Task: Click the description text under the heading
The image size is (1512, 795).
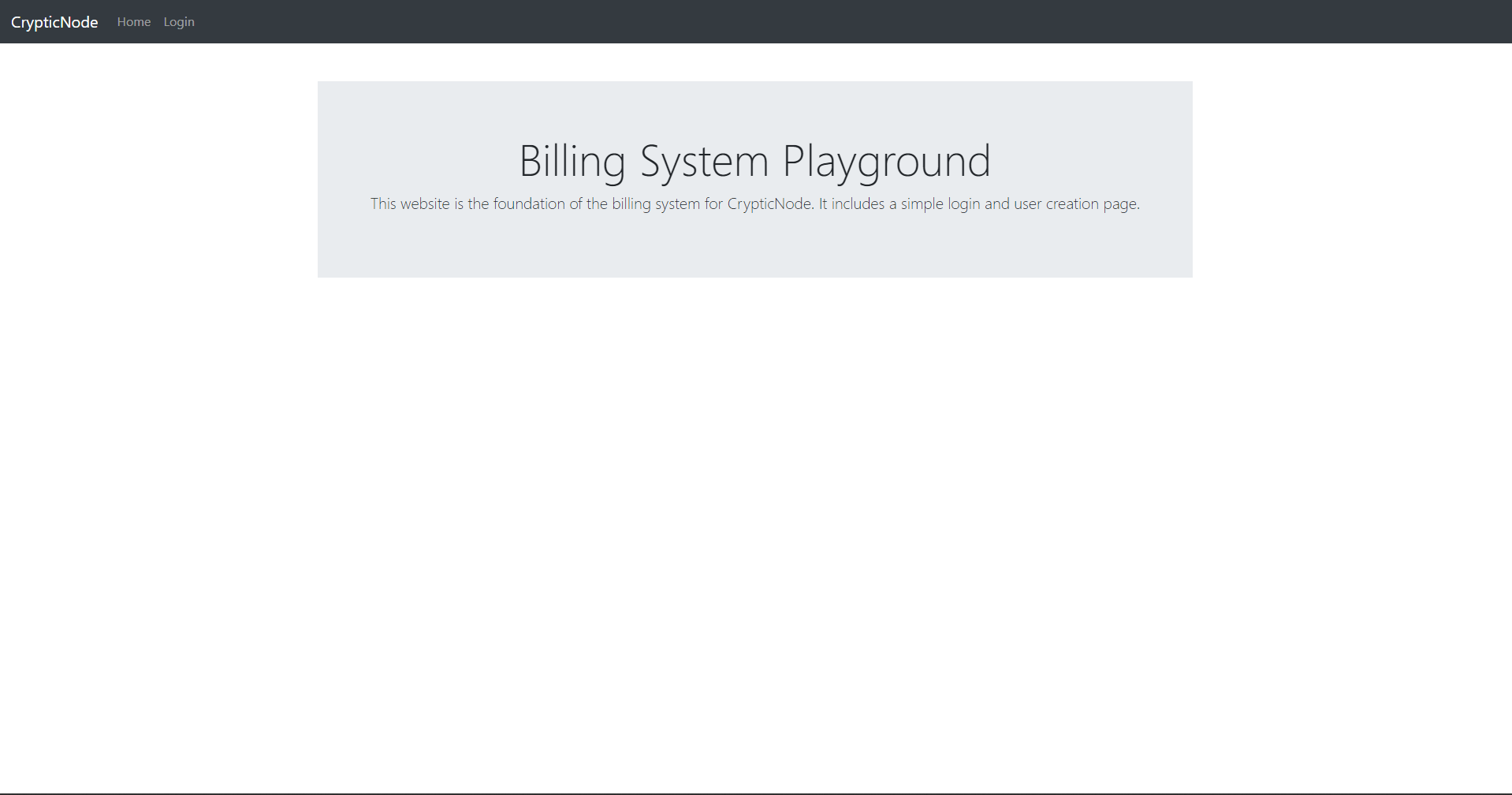Action: 754,203
